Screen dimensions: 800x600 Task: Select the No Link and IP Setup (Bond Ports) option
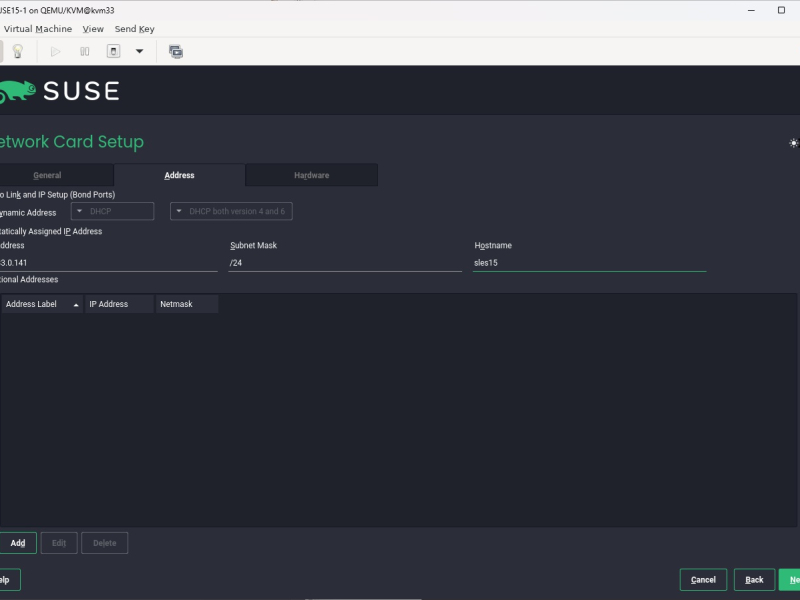[58, 194]
